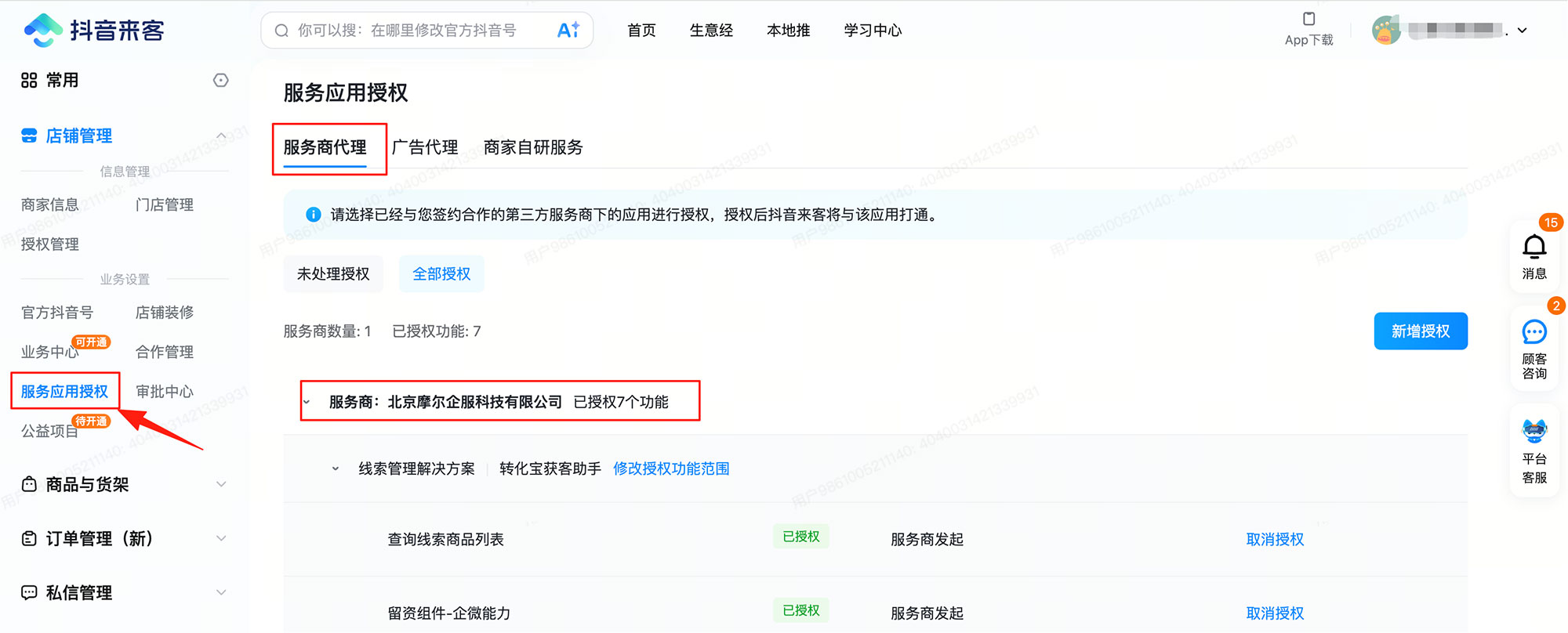This screenshot has width=1568, height=633.
Task: Open 平台客服 robot icon
Action: pos(1534,432)
